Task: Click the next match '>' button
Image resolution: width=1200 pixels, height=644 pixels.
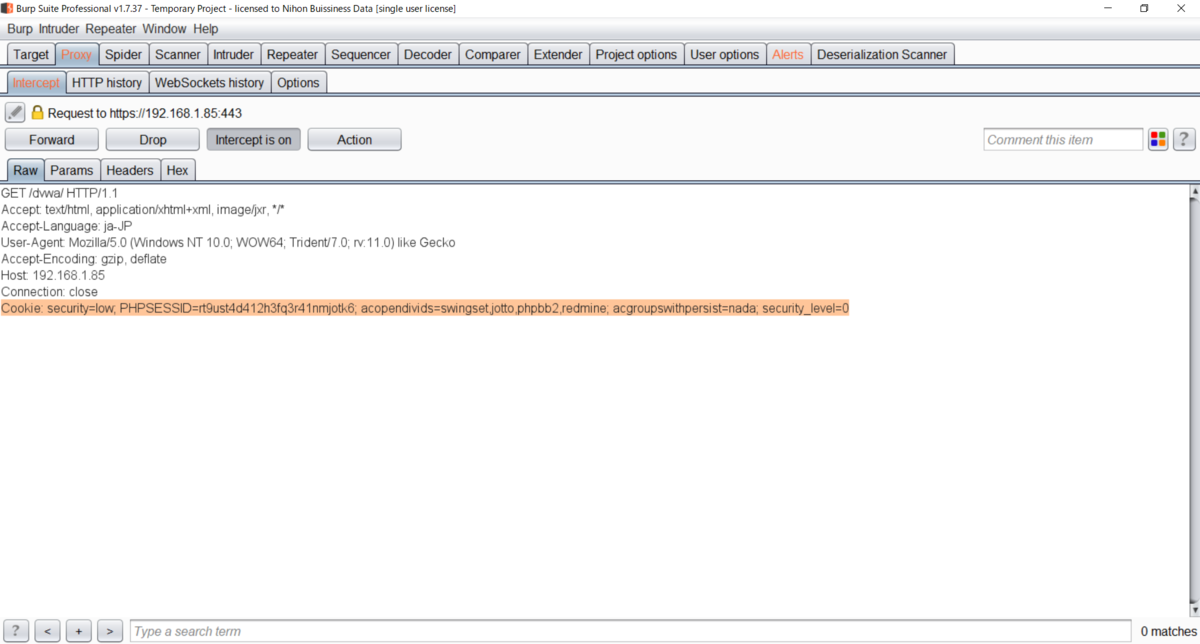Action: [x=110, y=631]
